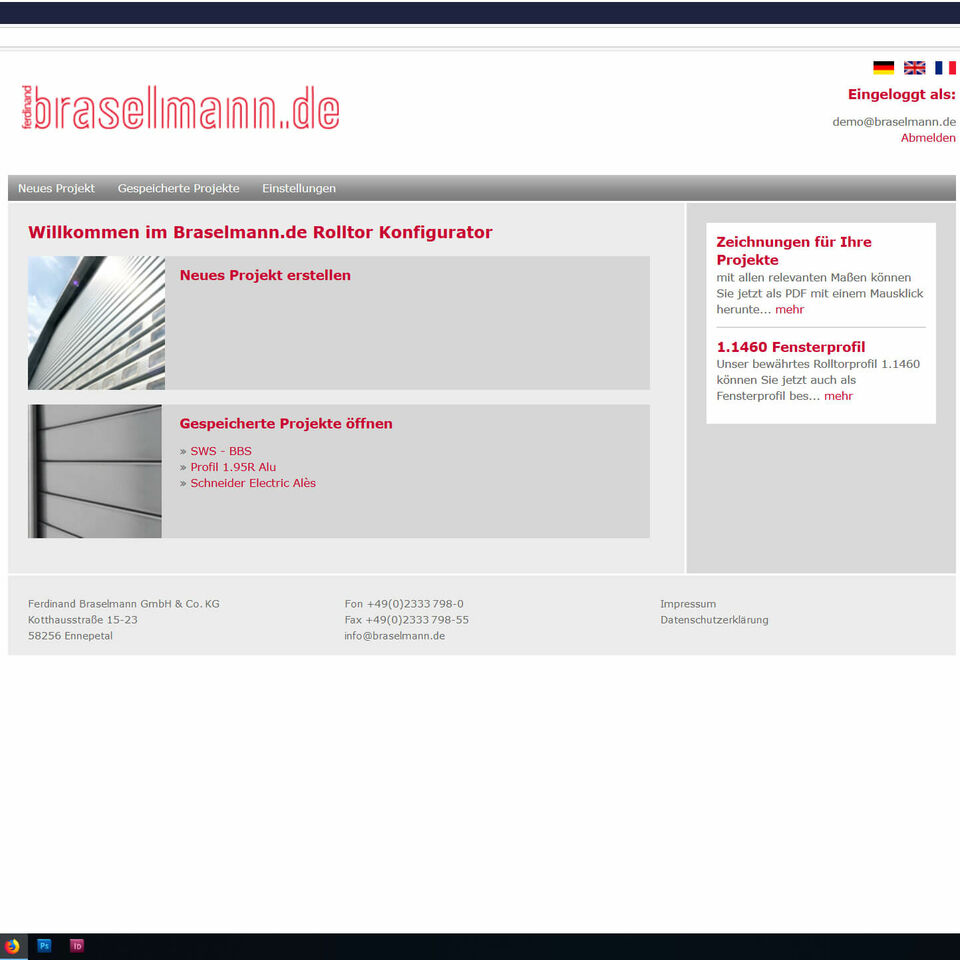Click the Neues Projekt erstellen heading
The height and width of the screenshot is (960, 960).
tap(265, 275)
